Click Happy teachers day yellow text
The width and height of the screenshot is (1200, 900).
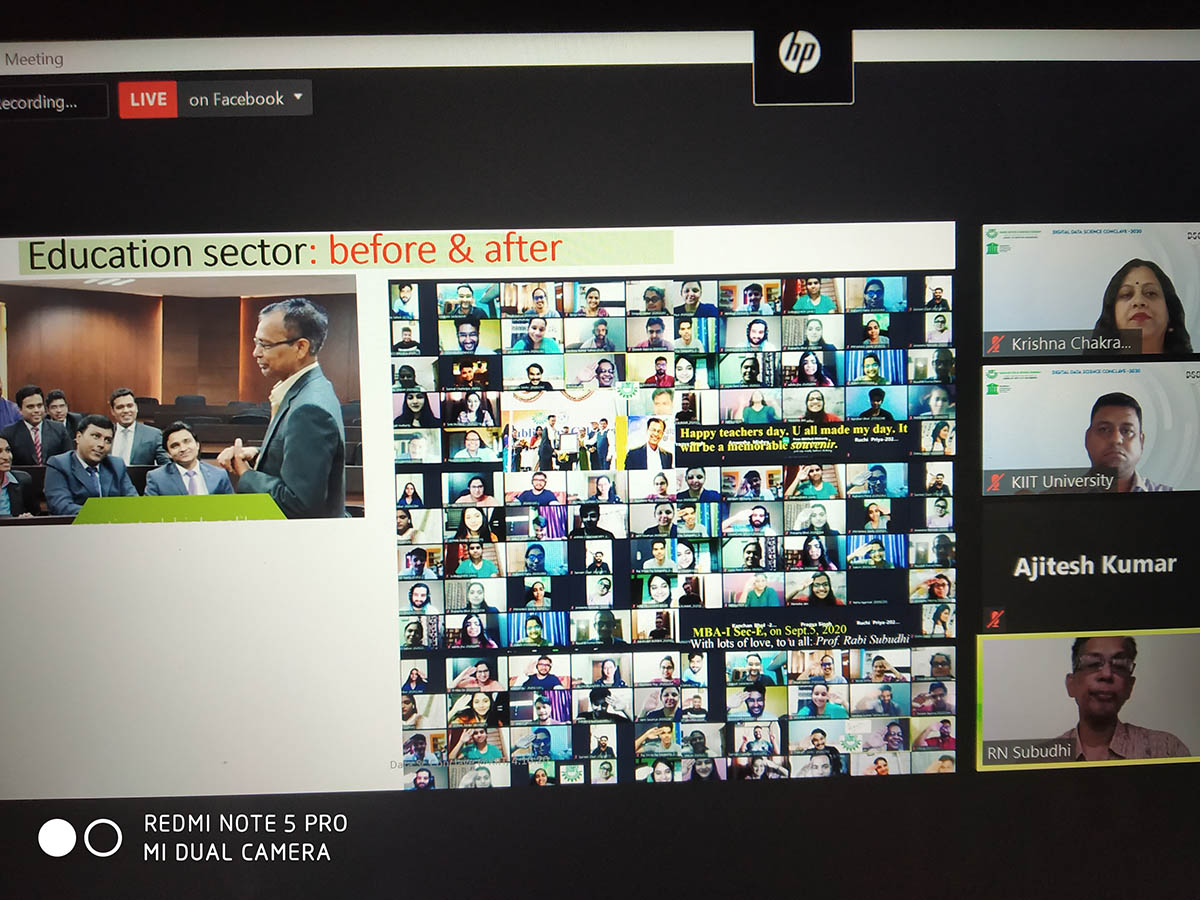coord(793,441)
